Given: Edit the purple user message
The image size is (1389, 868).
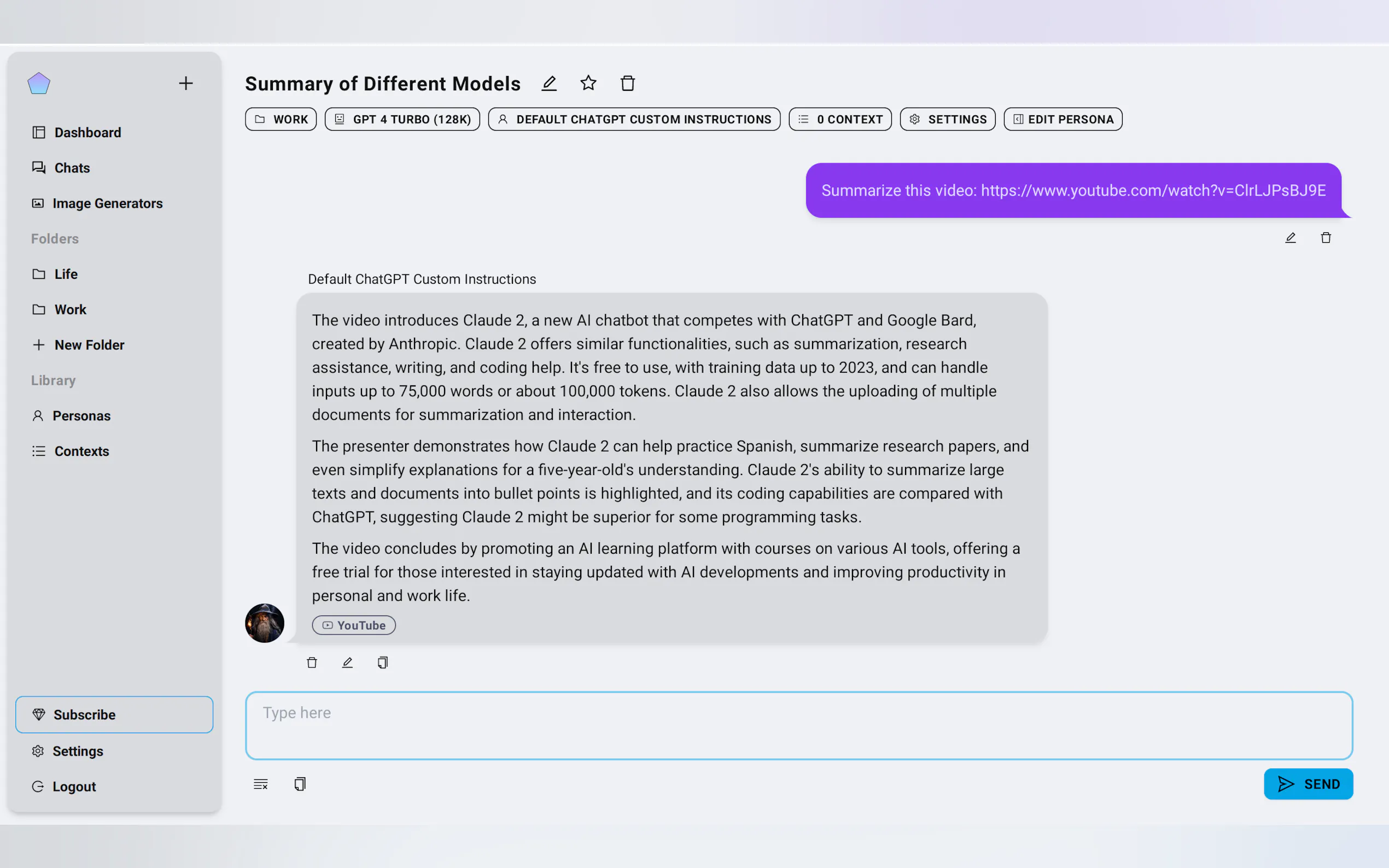Looking at the screenshot, I should click(x=1290, y=238).
